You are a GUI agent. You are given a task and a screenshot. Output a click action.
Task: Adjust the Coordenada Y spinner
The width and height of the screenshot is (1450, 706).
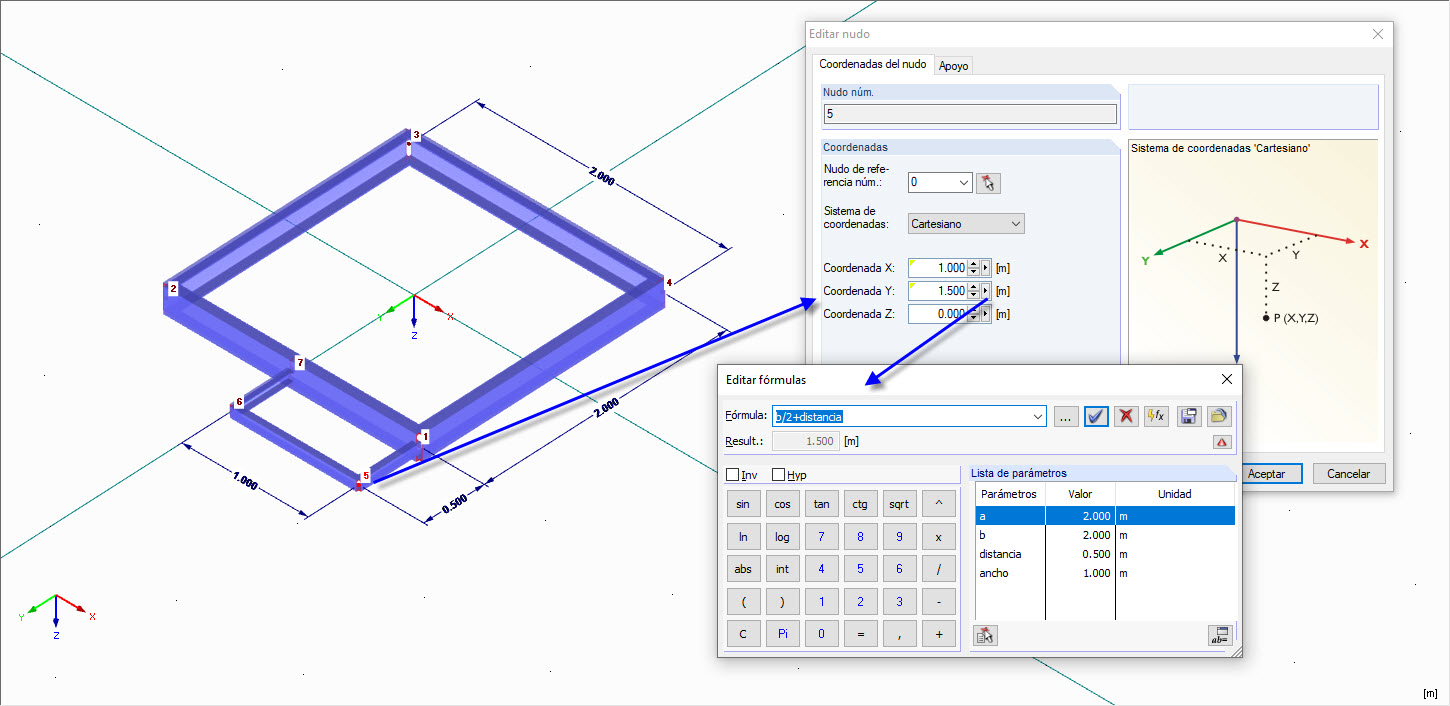974,291
